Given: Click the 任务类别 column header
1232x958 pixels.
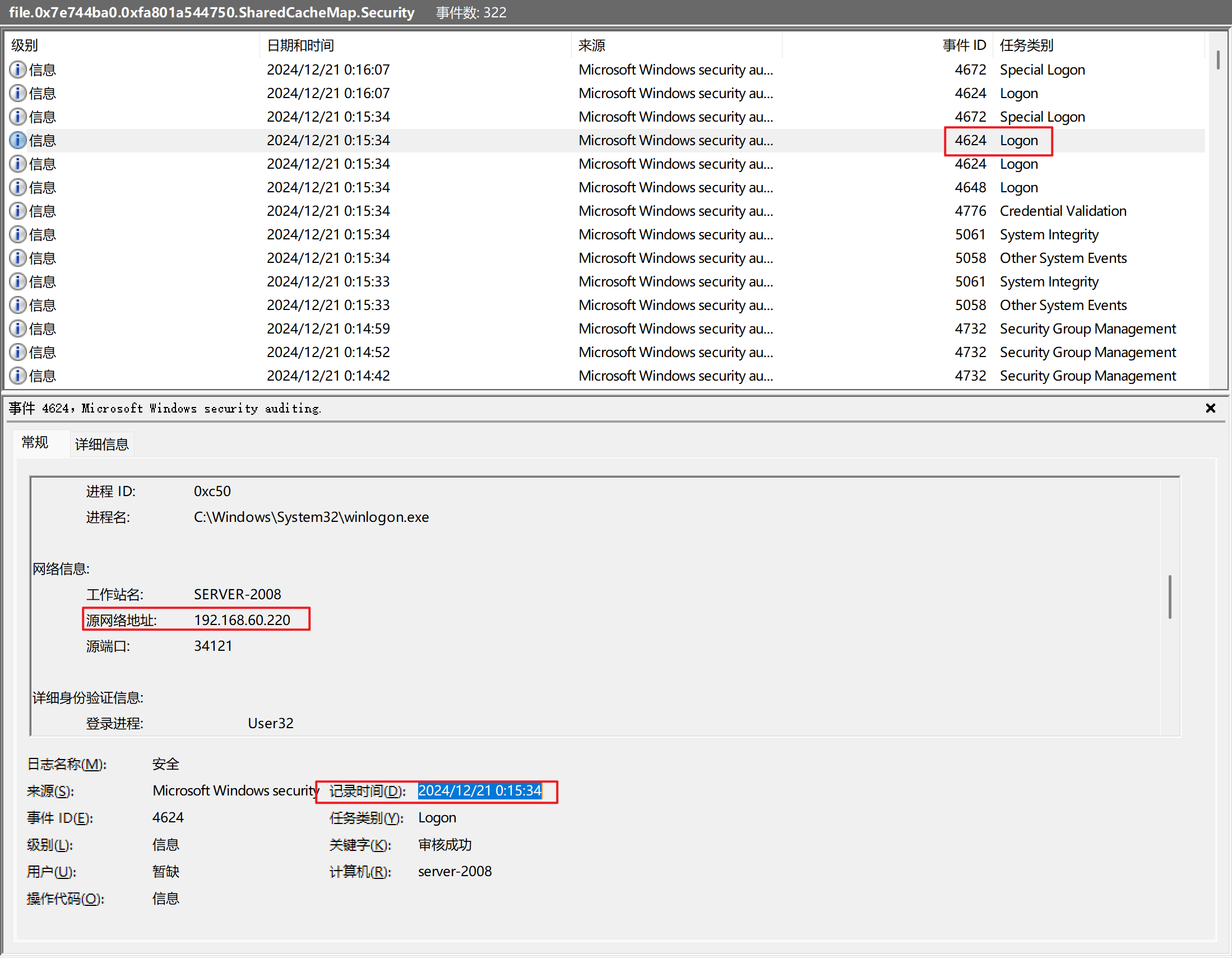Looking at the screenshot, I should (x=1026, y=45).
